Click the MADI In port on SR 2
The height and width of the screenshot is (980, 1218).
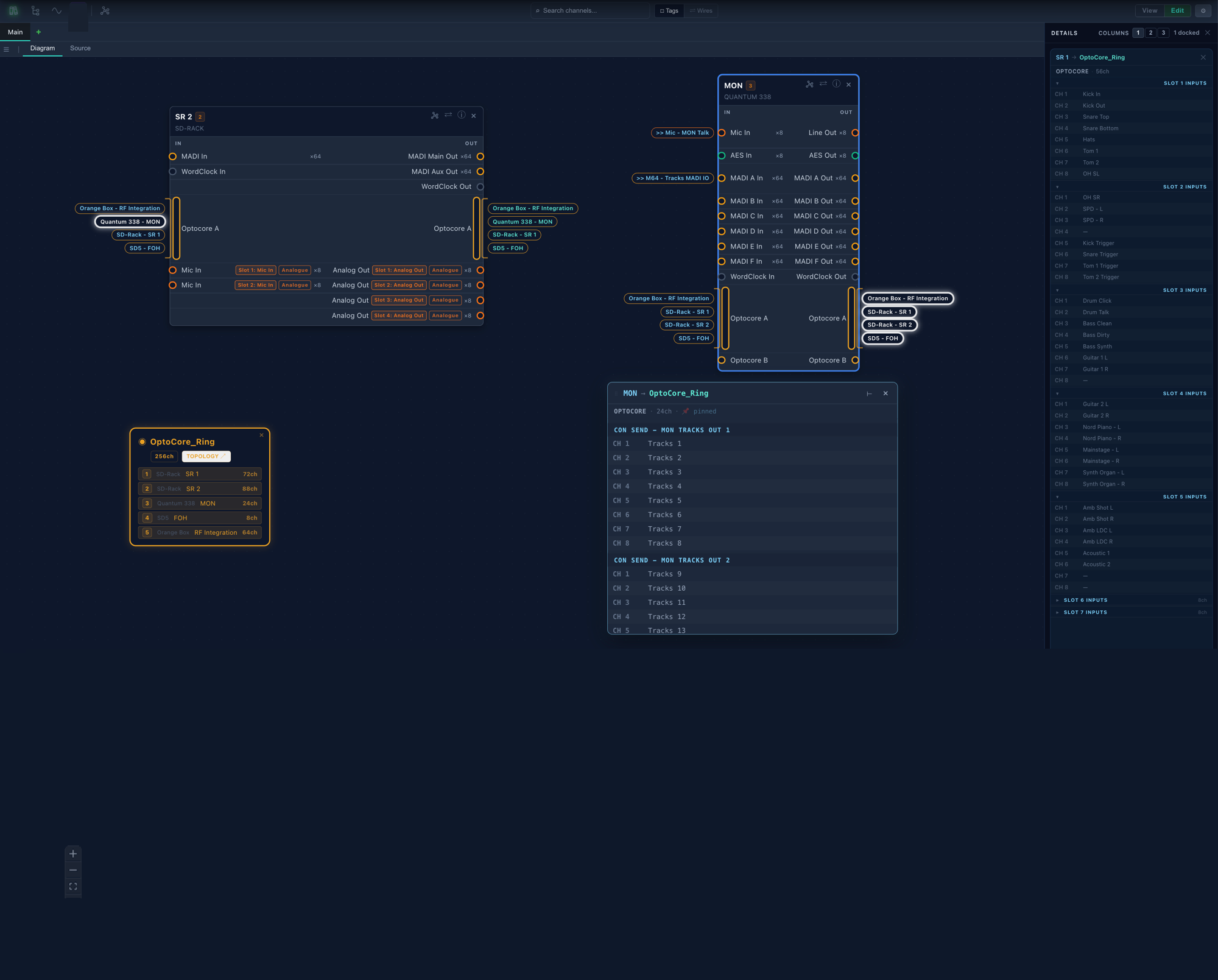(x=173, y=157)
